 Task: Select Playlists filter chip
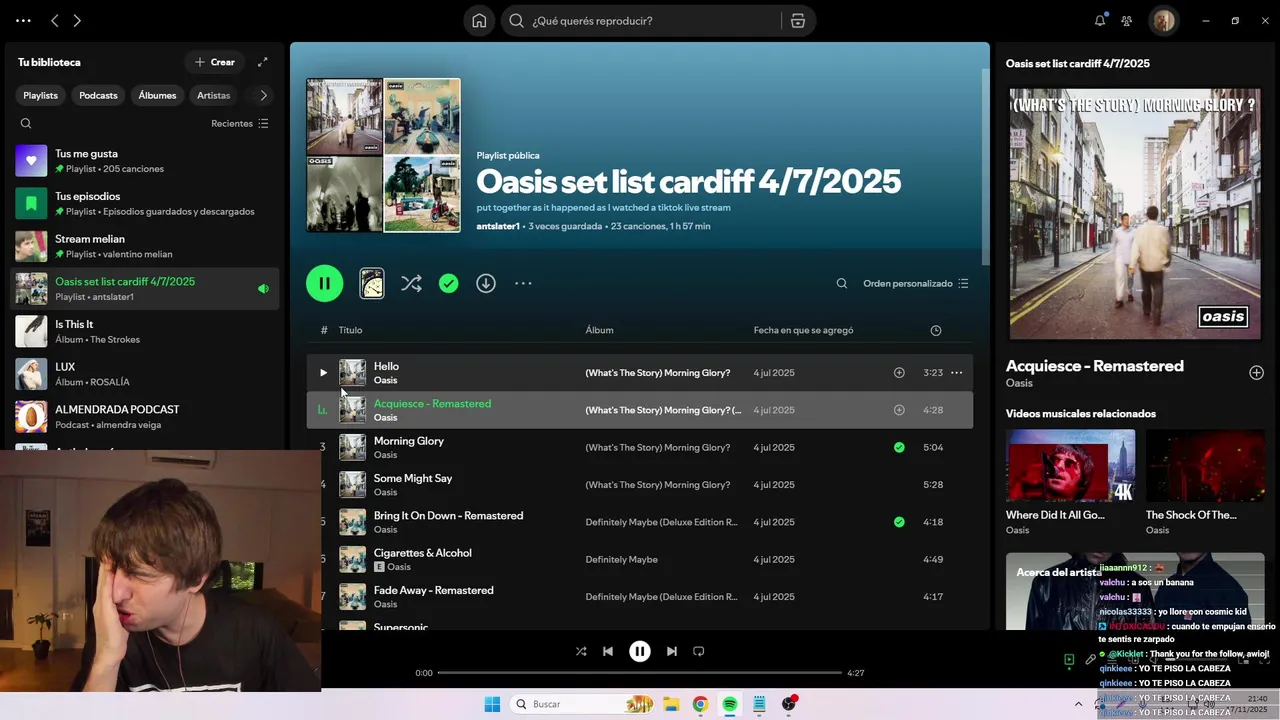41,96
